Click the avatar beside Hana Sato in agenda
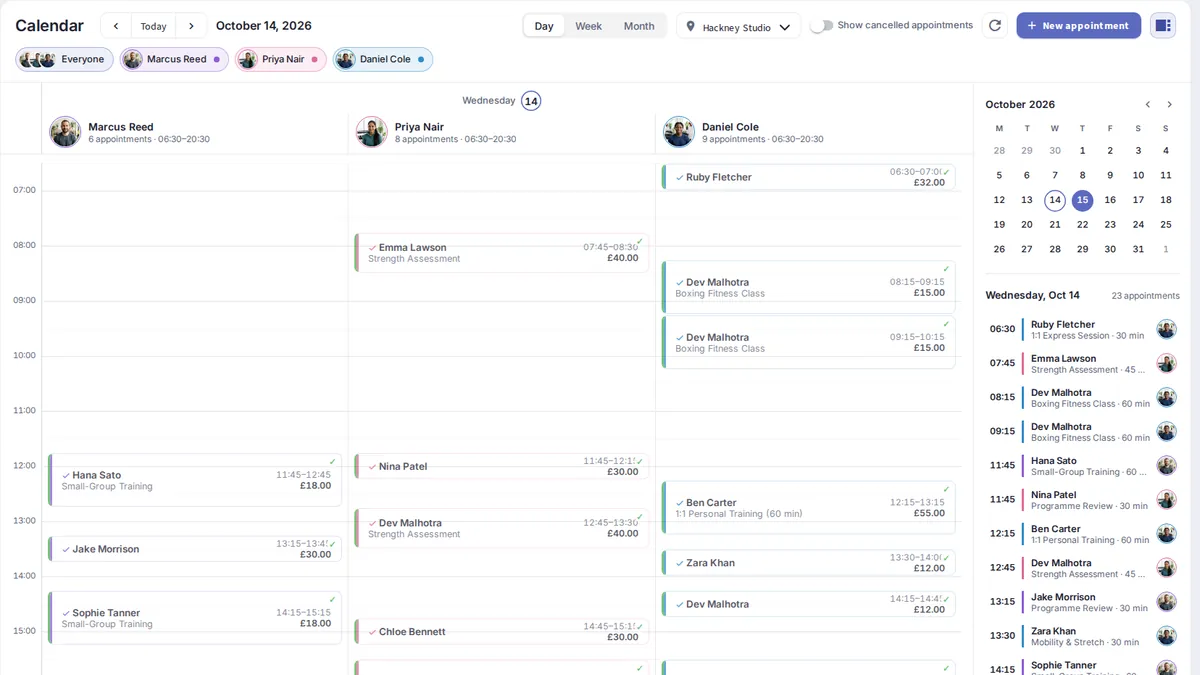1200x675 pixels. [x=1167, y=465]
